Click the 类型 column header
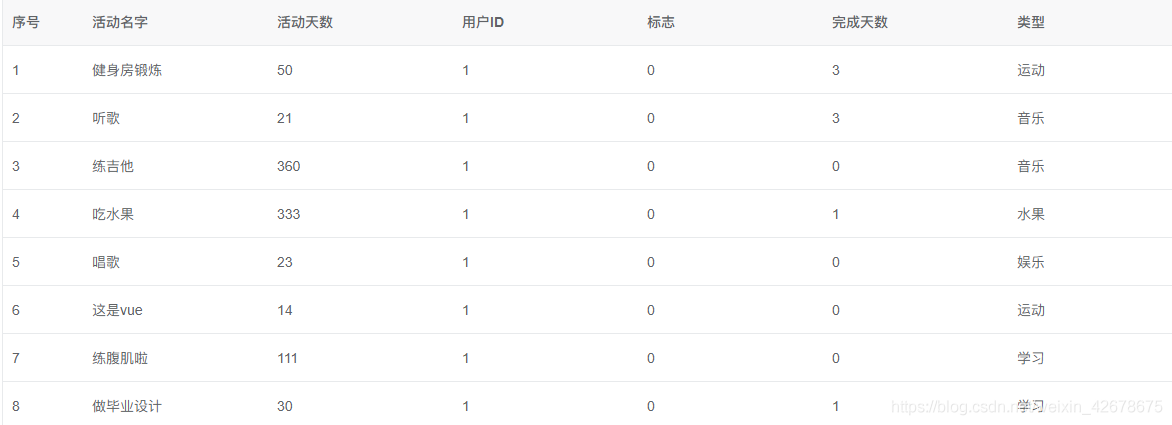This screenshot has height=425, width=1172. 1031,22
